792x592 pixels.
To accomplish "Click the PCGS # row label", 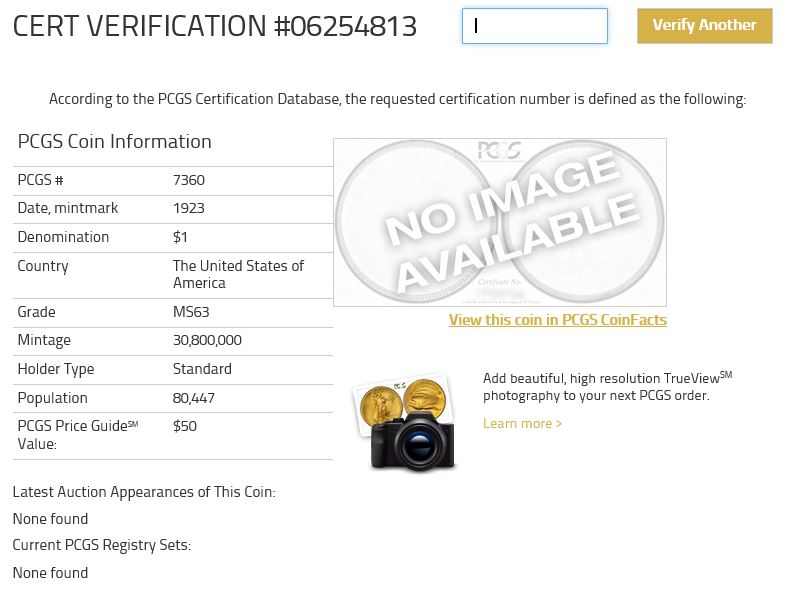I will coord(40,180).
